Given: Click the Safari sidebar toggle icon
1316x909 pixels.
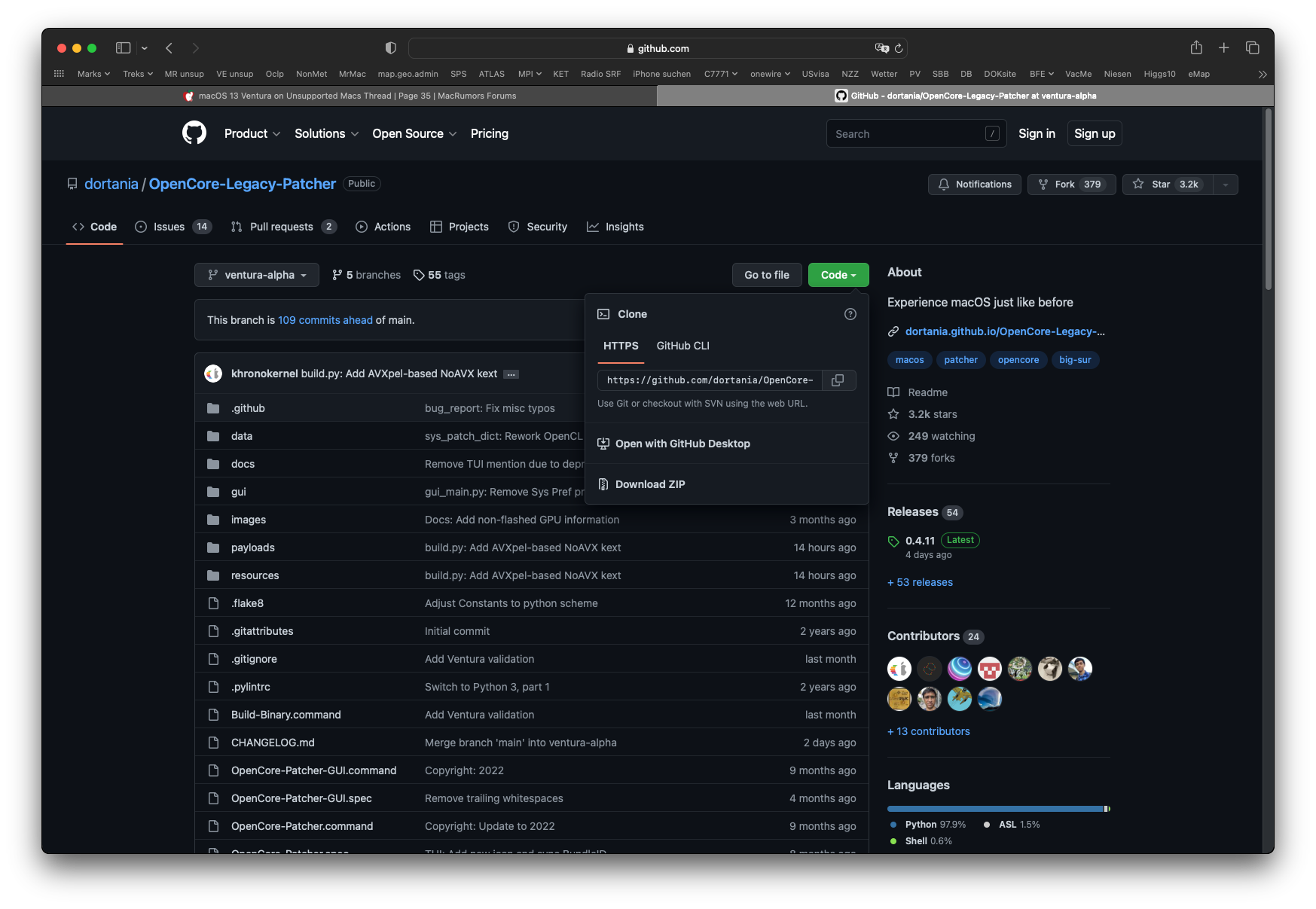Looking at the screenshot, I should [x=123, y=48].
